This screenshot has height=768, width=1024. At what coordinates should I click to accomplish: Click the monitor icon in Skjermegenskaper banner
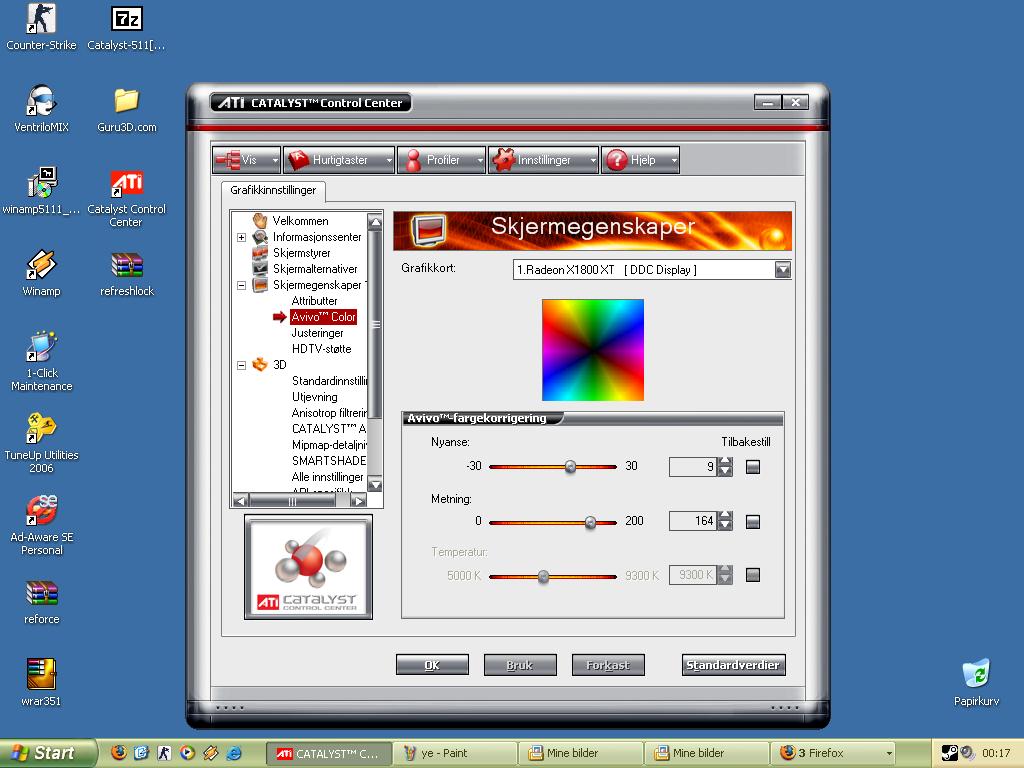tap(428, 230)
